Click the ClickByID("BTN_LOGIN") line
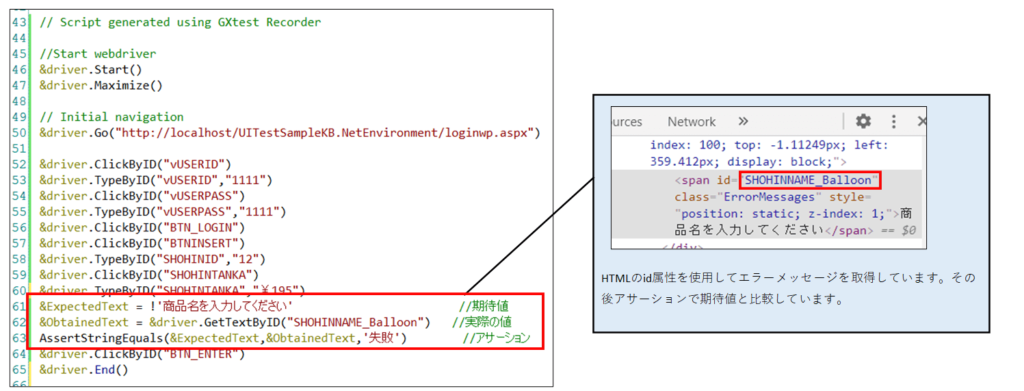 pos(142,227)
